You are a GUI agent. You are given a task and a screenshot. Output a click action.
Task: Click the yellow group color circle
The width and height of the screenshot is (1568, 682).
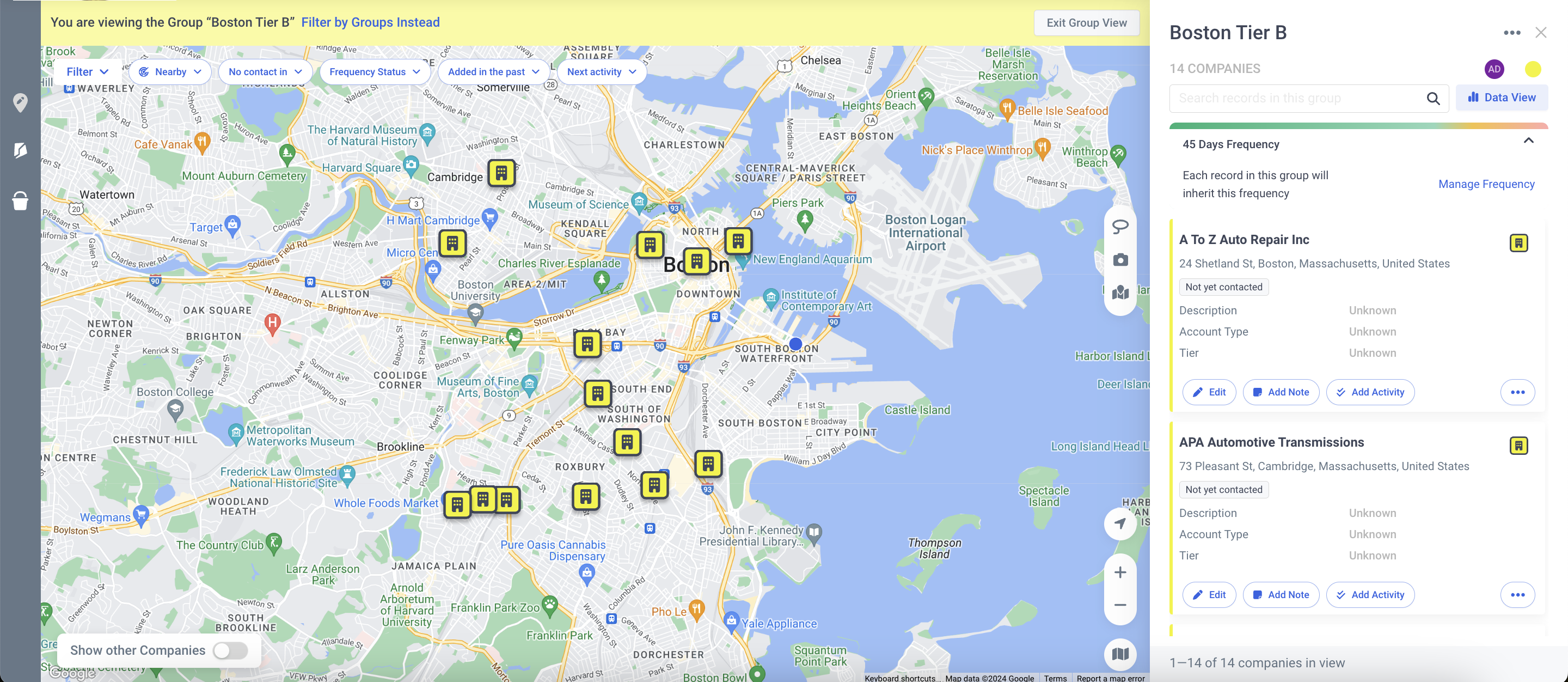point(1533,69)
